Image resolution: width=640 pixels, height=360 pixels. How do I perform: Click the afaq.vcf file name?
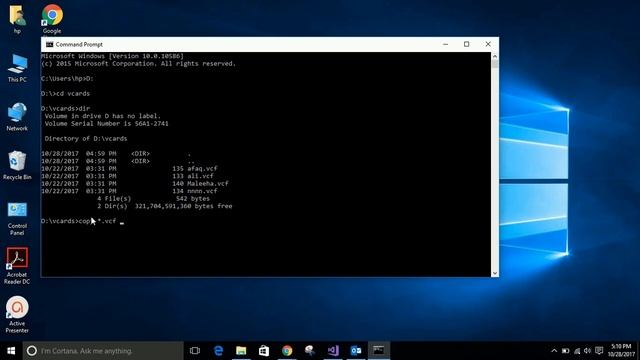202,169
